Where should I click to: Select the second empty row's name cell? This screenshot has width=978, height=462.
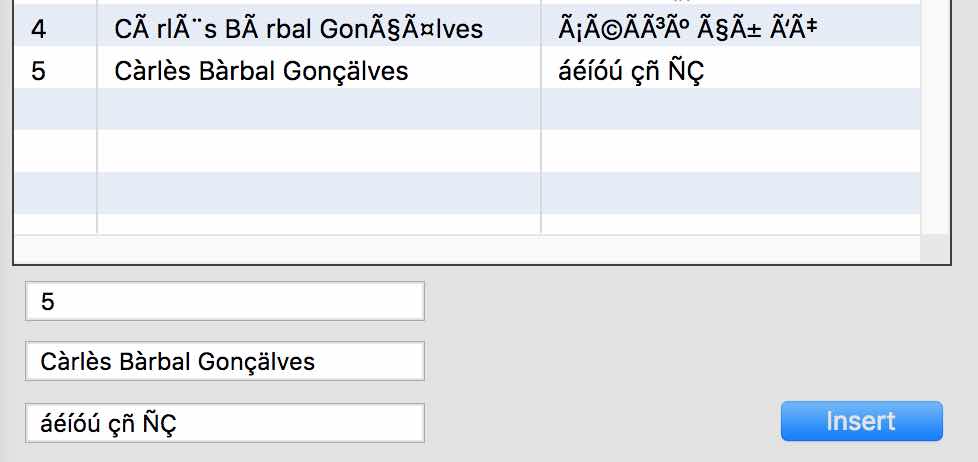click(318, 151)
